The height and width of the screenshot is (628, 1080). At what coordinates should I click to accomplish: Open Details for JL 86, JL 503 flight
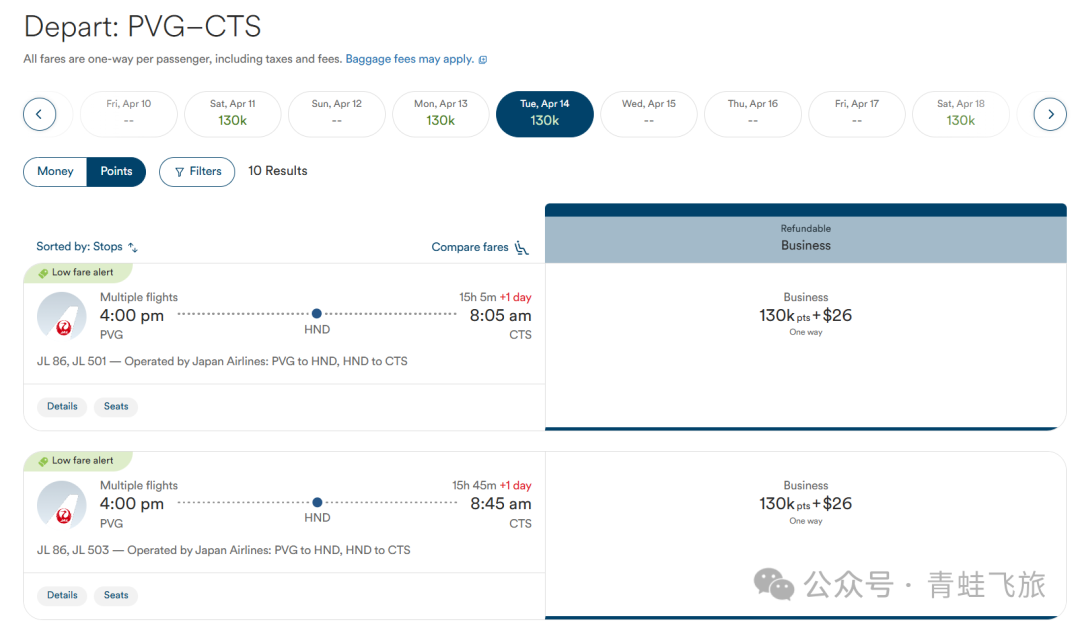(x=62, y=595)
